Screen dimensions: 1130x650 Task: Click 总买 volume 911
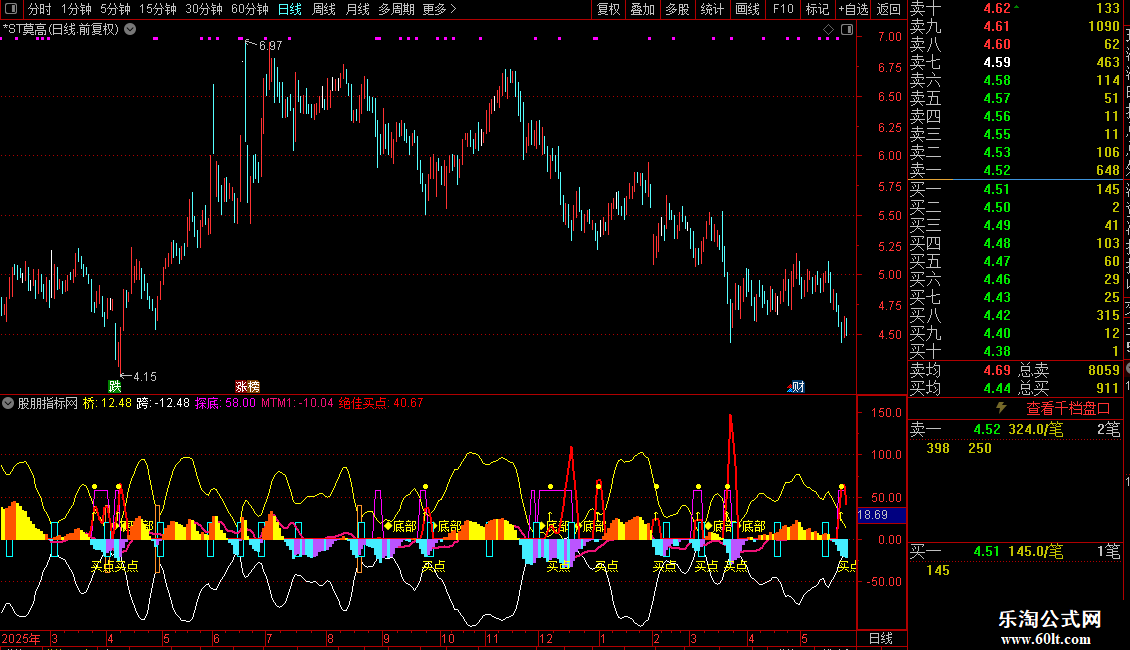[x=1108, y=388]
